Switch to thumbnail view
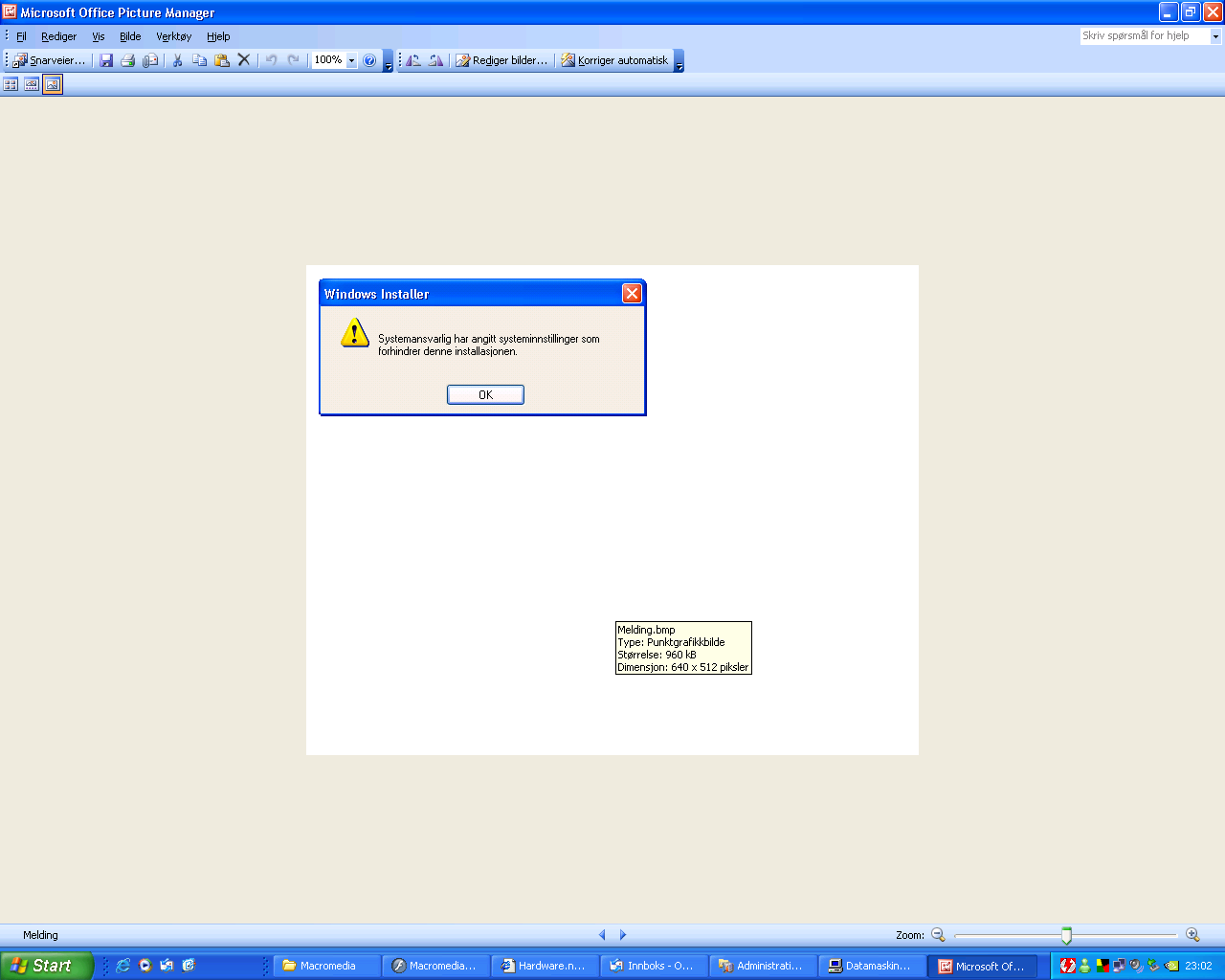The image size is (1225, 980). click(x=11, y=84)
